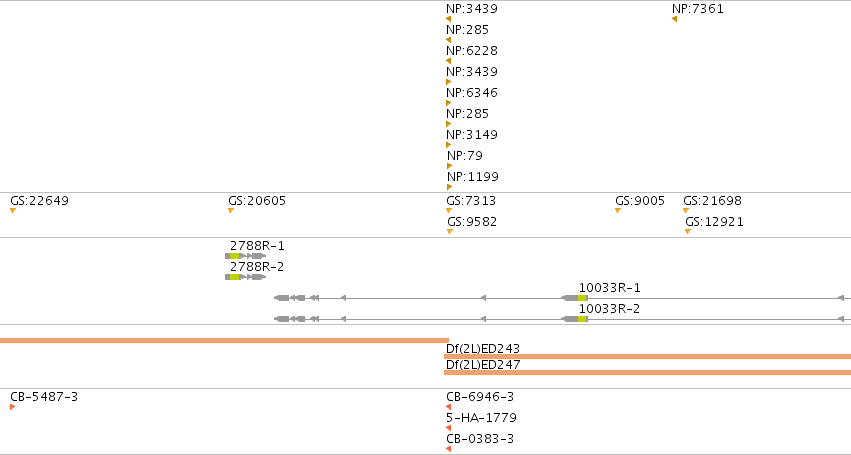Image resolution: width=851 pixels, height=455 pixels.
Task: Click the GS:7313 label
Action: point(471,201)
